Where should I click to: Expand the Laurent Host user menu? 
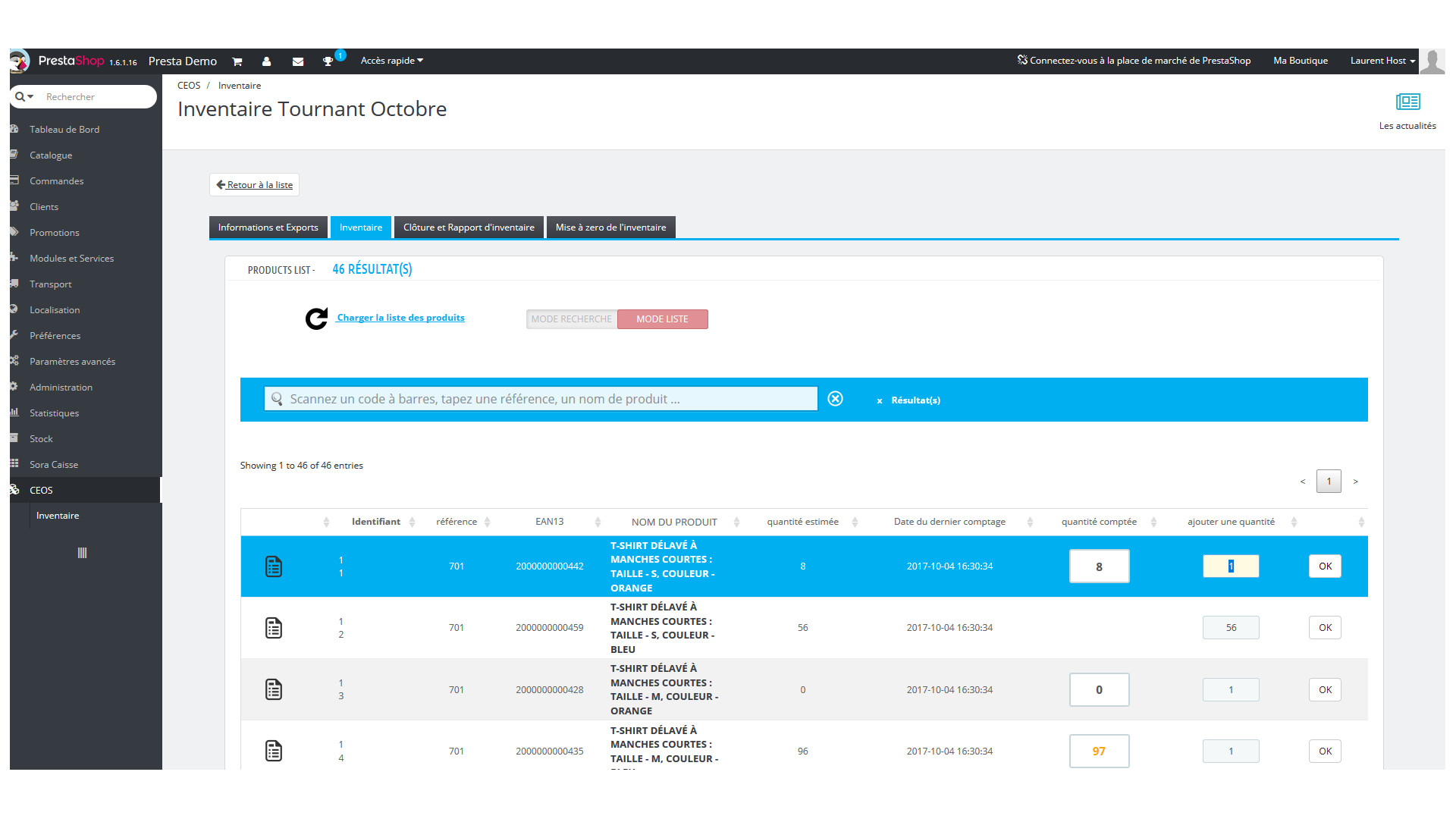(x=1382, y=61)
